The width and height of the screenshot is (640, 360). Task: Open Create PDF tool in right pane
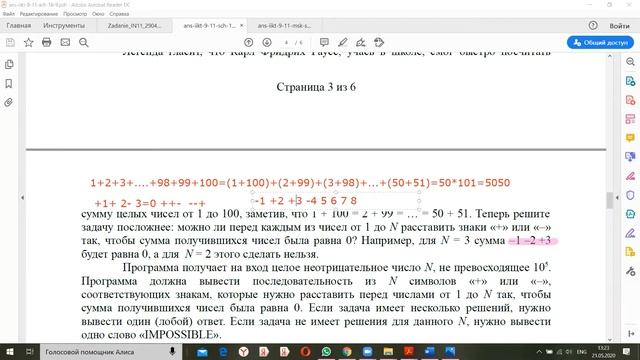click(630, 100)
